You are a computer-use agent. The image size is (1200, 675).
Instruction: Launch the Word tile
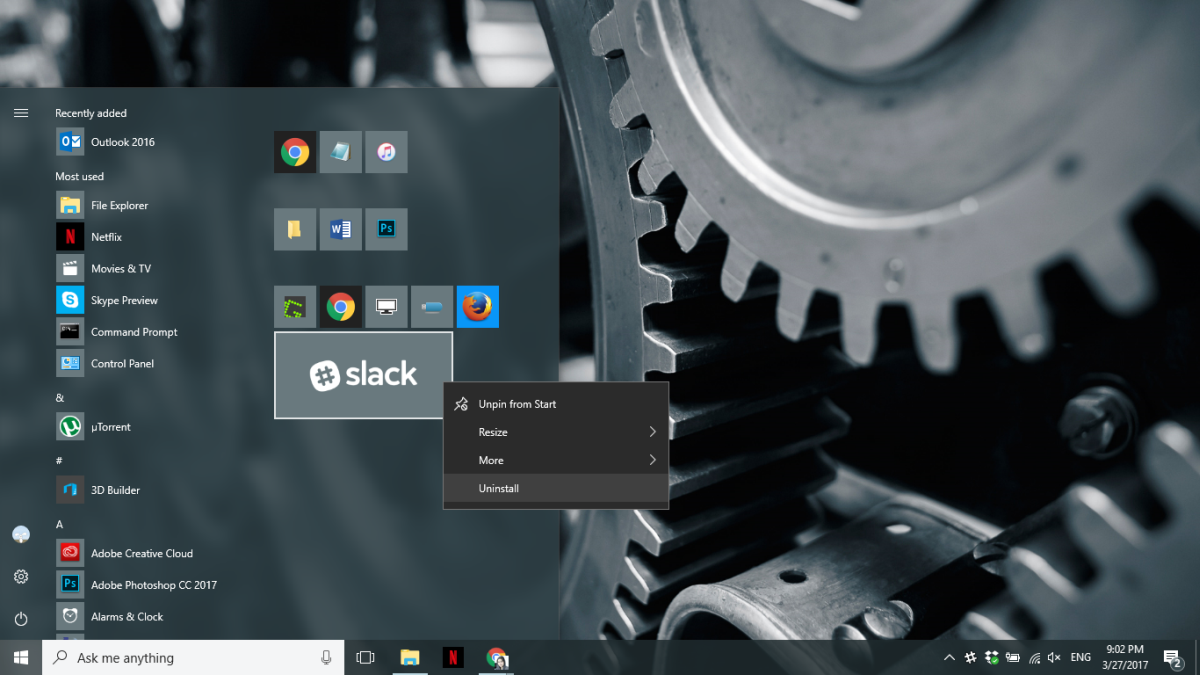[x=341, y=229]
